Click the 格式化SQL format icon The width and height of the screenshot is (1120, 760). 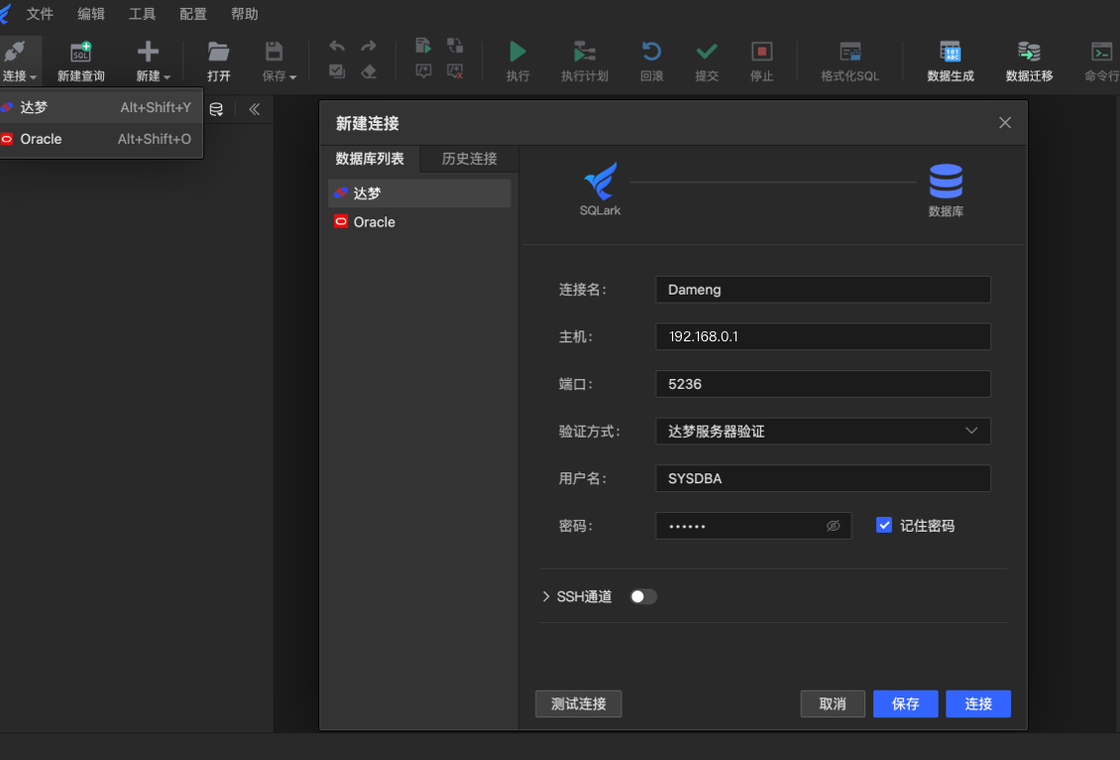(x=850, y=51)
